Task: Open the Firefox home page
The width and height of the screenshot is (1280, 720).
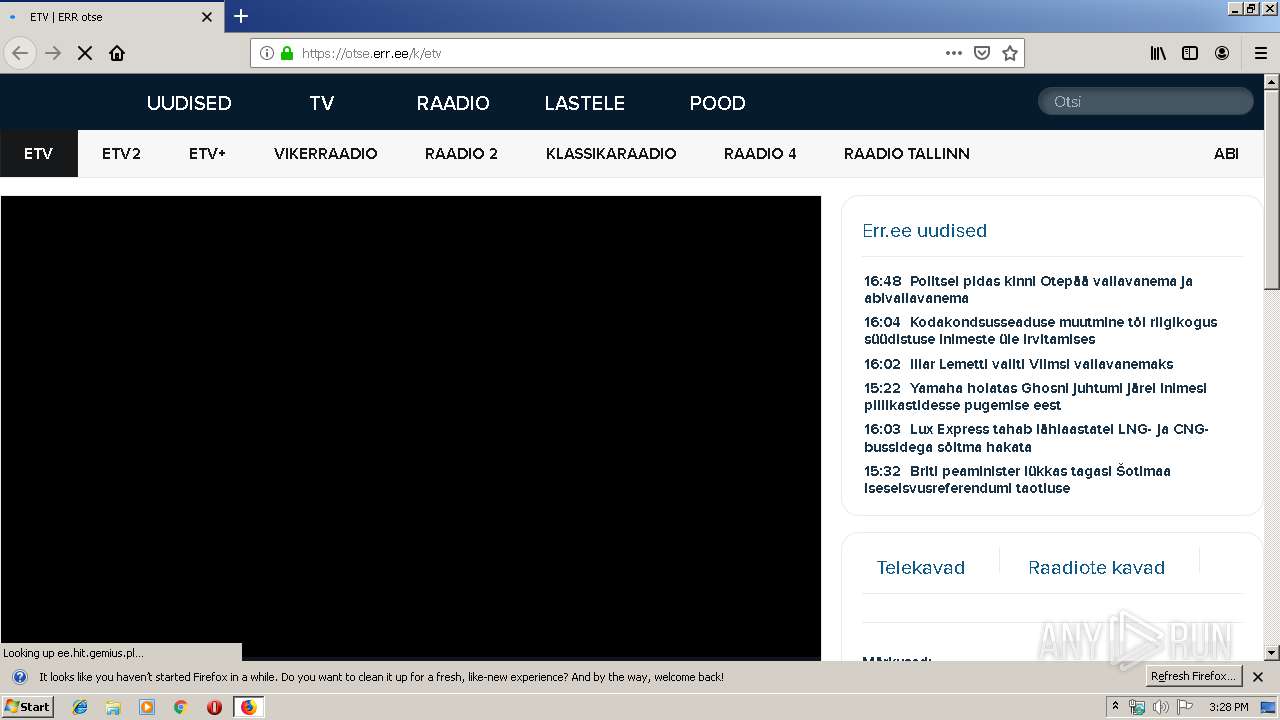Action: (x=117, y=53)
